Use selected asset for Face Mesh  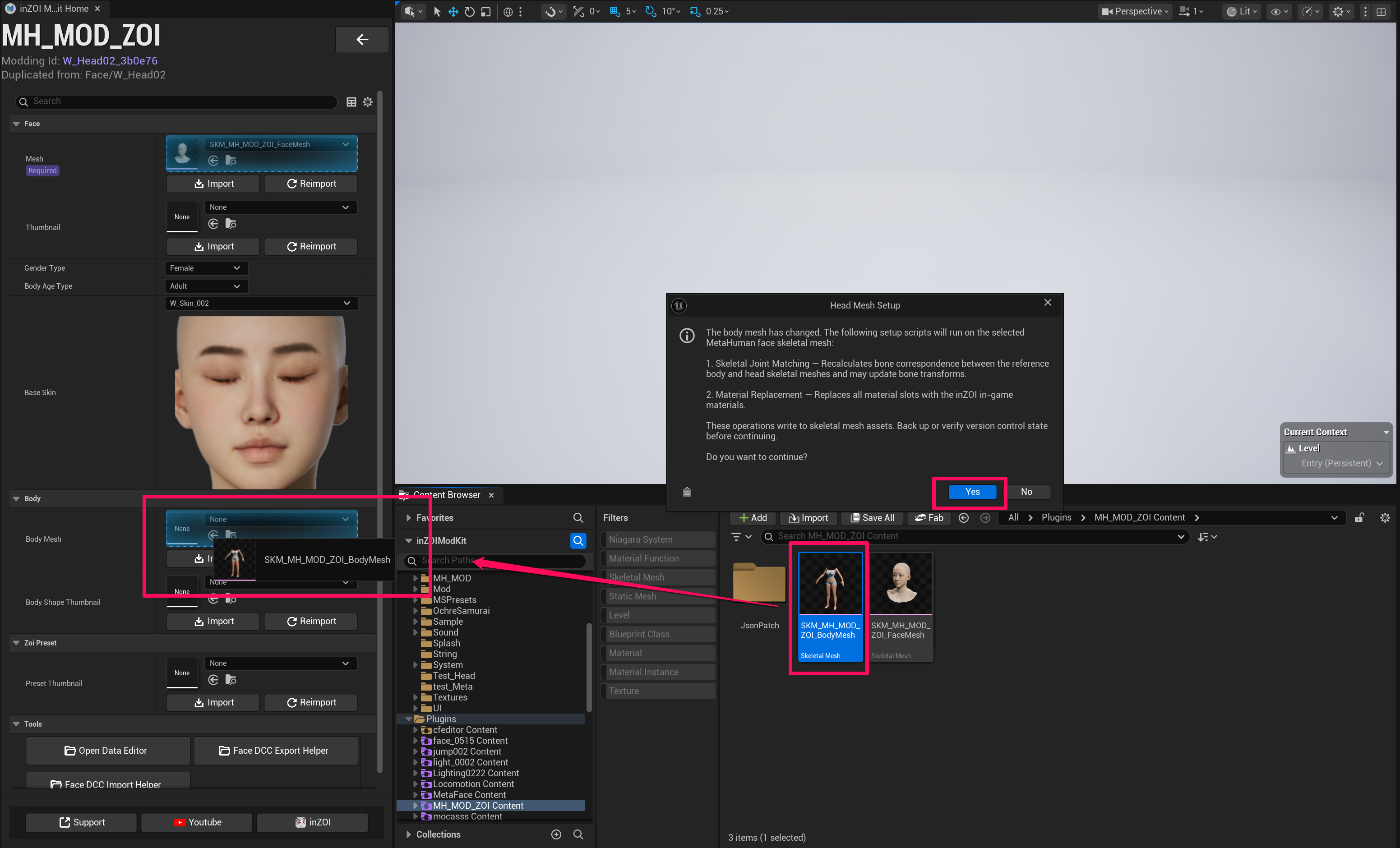(x=213, y=161)
